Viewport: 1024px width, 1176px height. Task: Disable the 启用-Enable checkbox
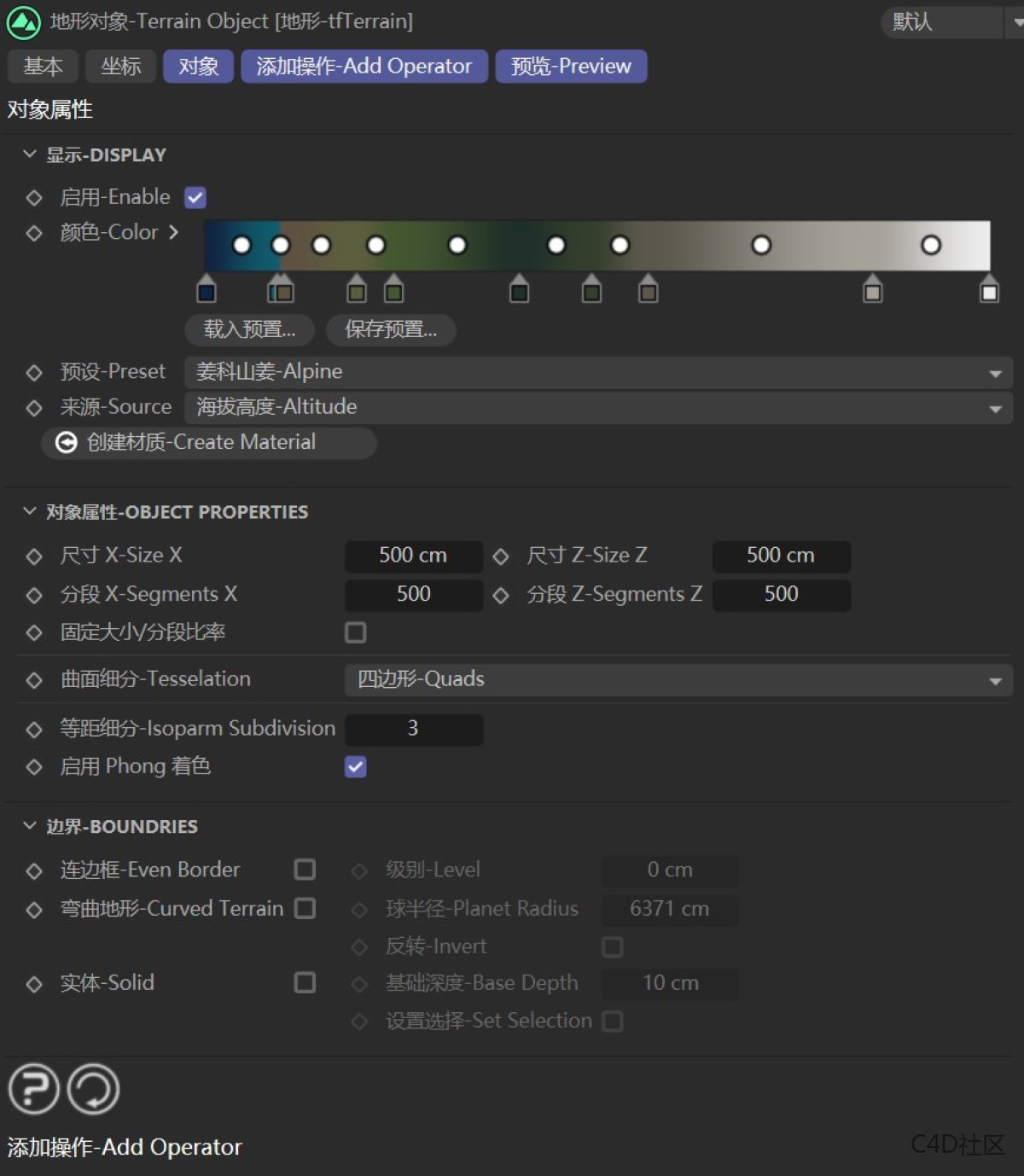(195, 197)
